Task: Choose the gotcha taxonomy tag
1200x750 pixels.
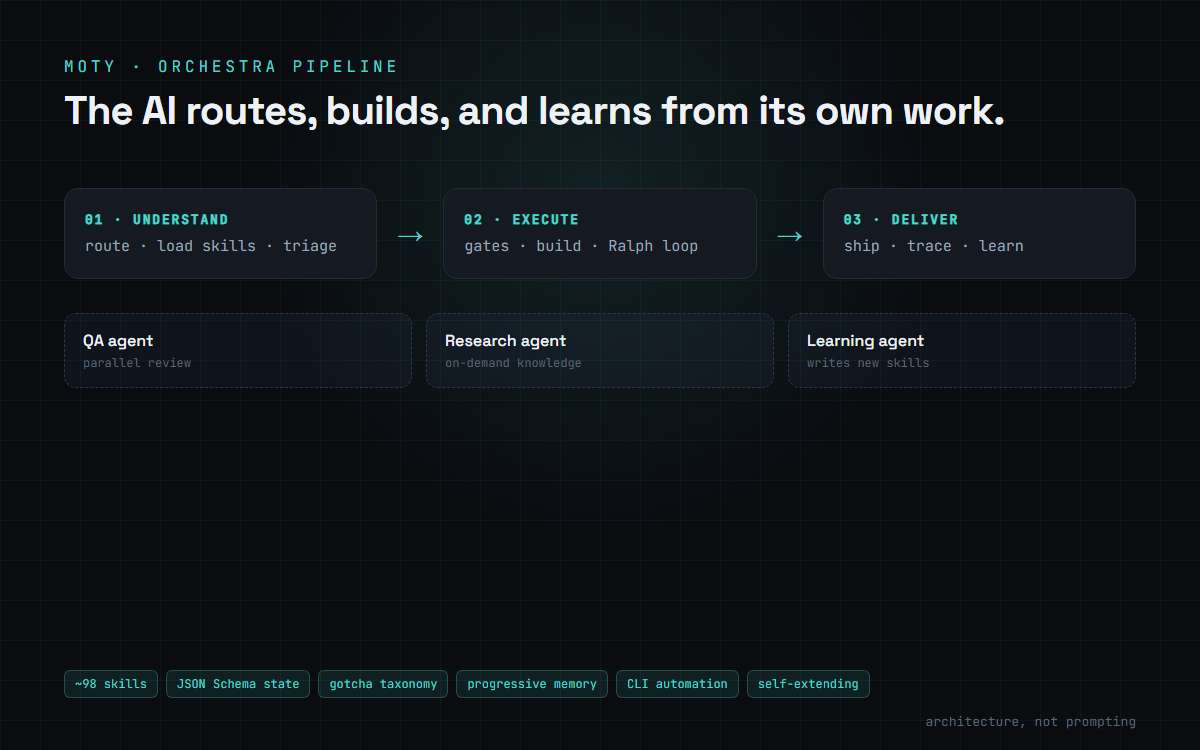Action: coord(383,684)
